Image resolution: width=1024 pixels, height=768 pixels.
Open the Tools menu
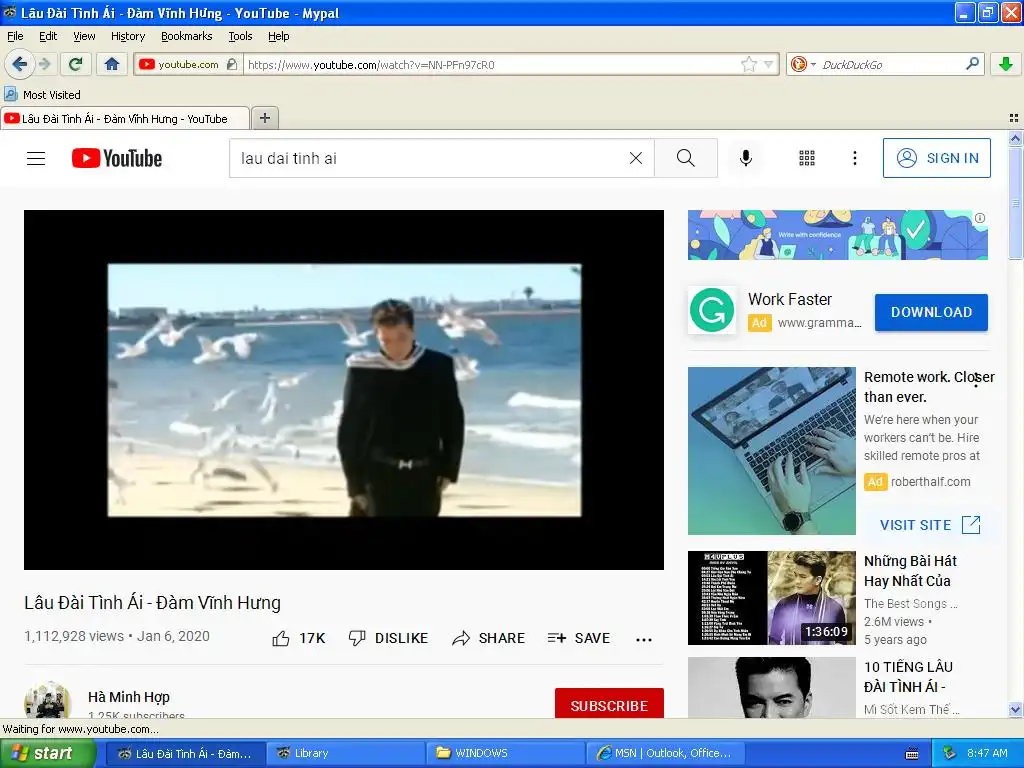click(x=240, y=36)
